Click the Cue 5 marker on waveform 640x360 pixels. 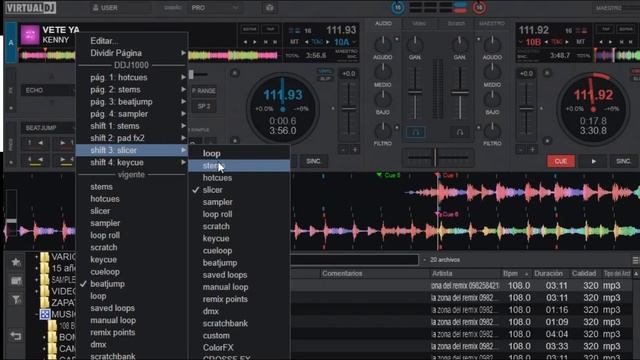click(x=388, y=176)
